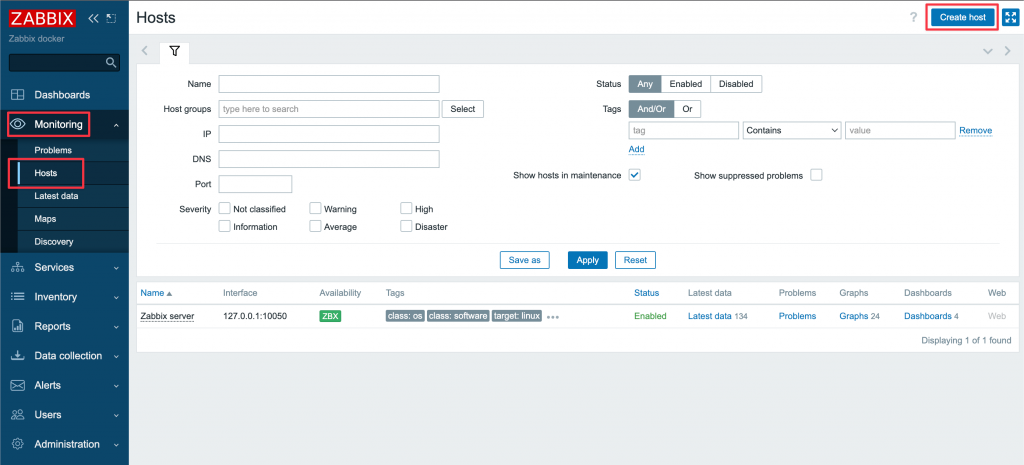The width and height of the screenshot is (1024, 465).
Task: Click the target: linux tag
Action: coord(517,316)
